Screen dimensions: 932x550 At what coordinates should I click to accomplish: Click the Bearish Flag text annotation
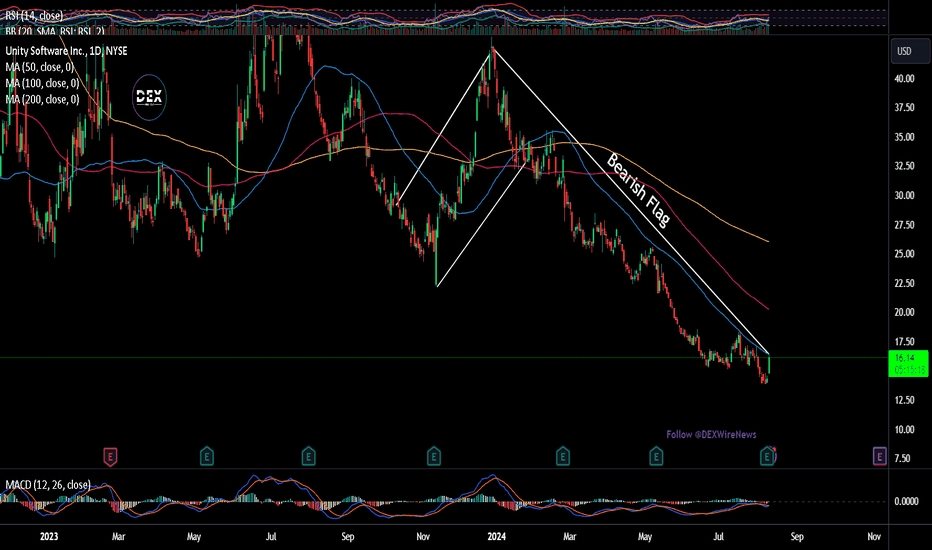pyautogui.click(x=639, y=190)
